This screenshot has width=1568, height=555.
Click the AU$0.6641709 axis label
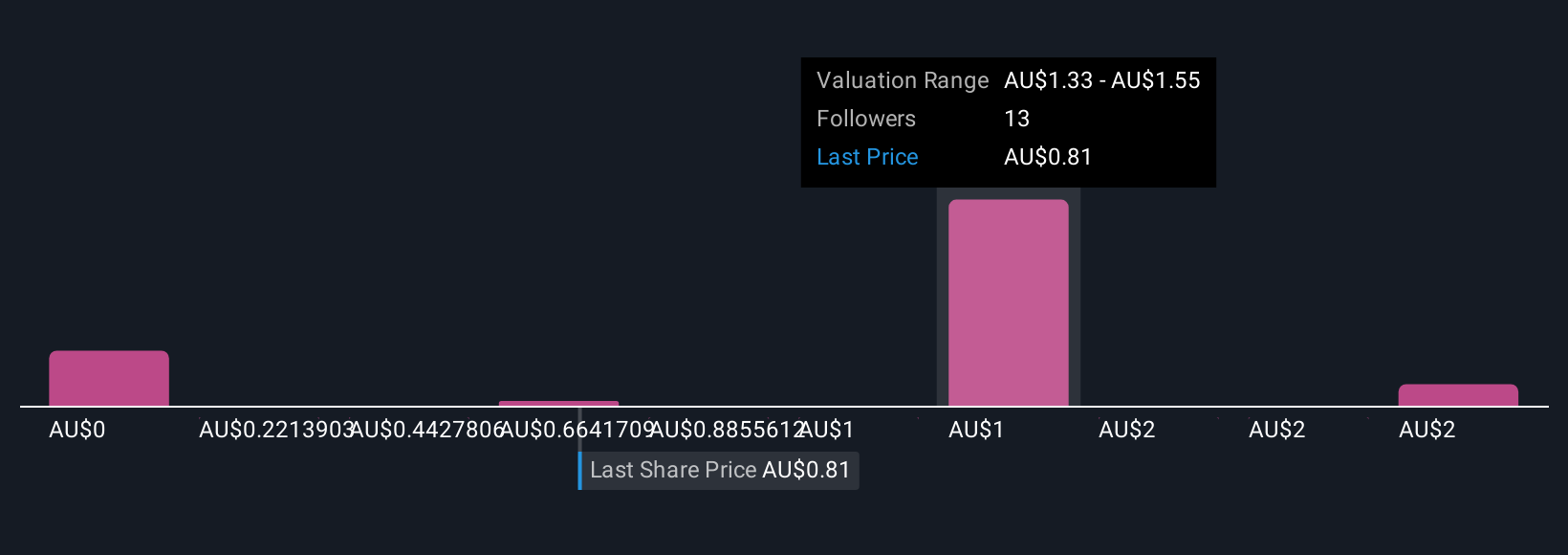577,430
